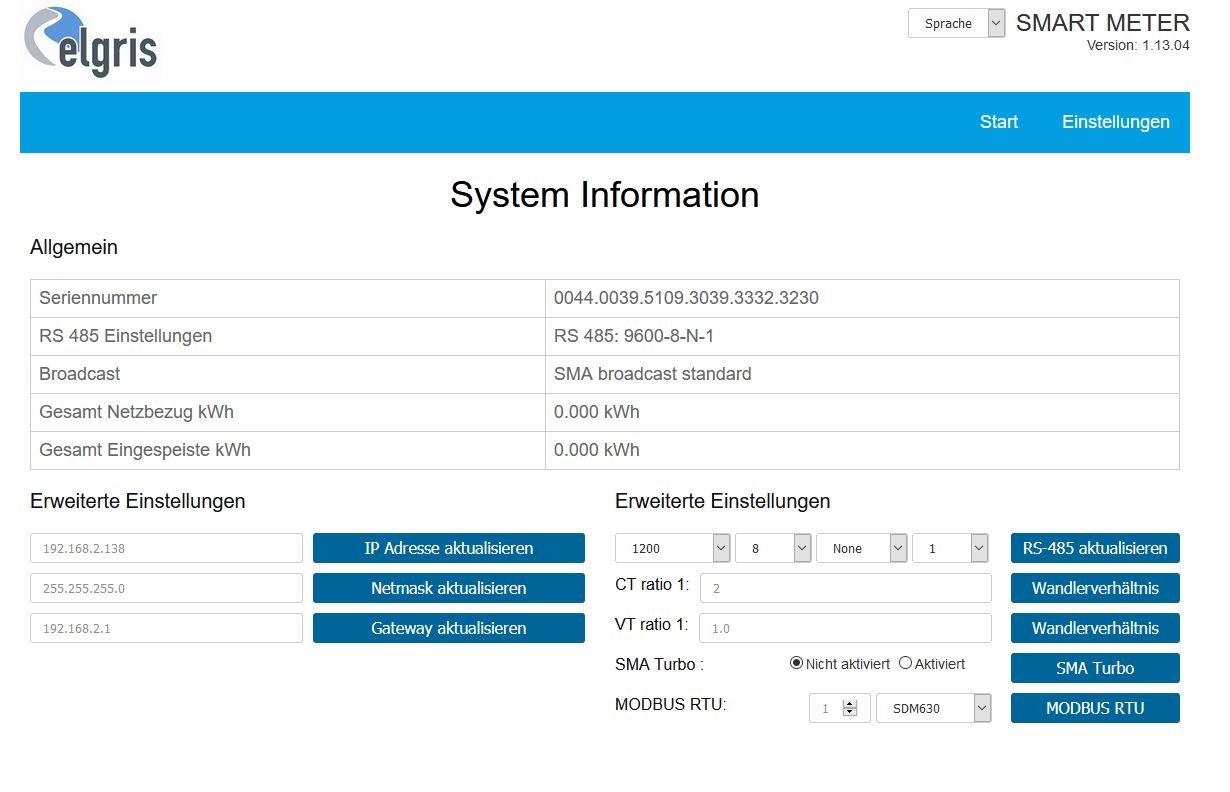This screenshot has height=792, width=1230.
Task: Open the data bits dropdown showing 8
Action: [773, 548]
